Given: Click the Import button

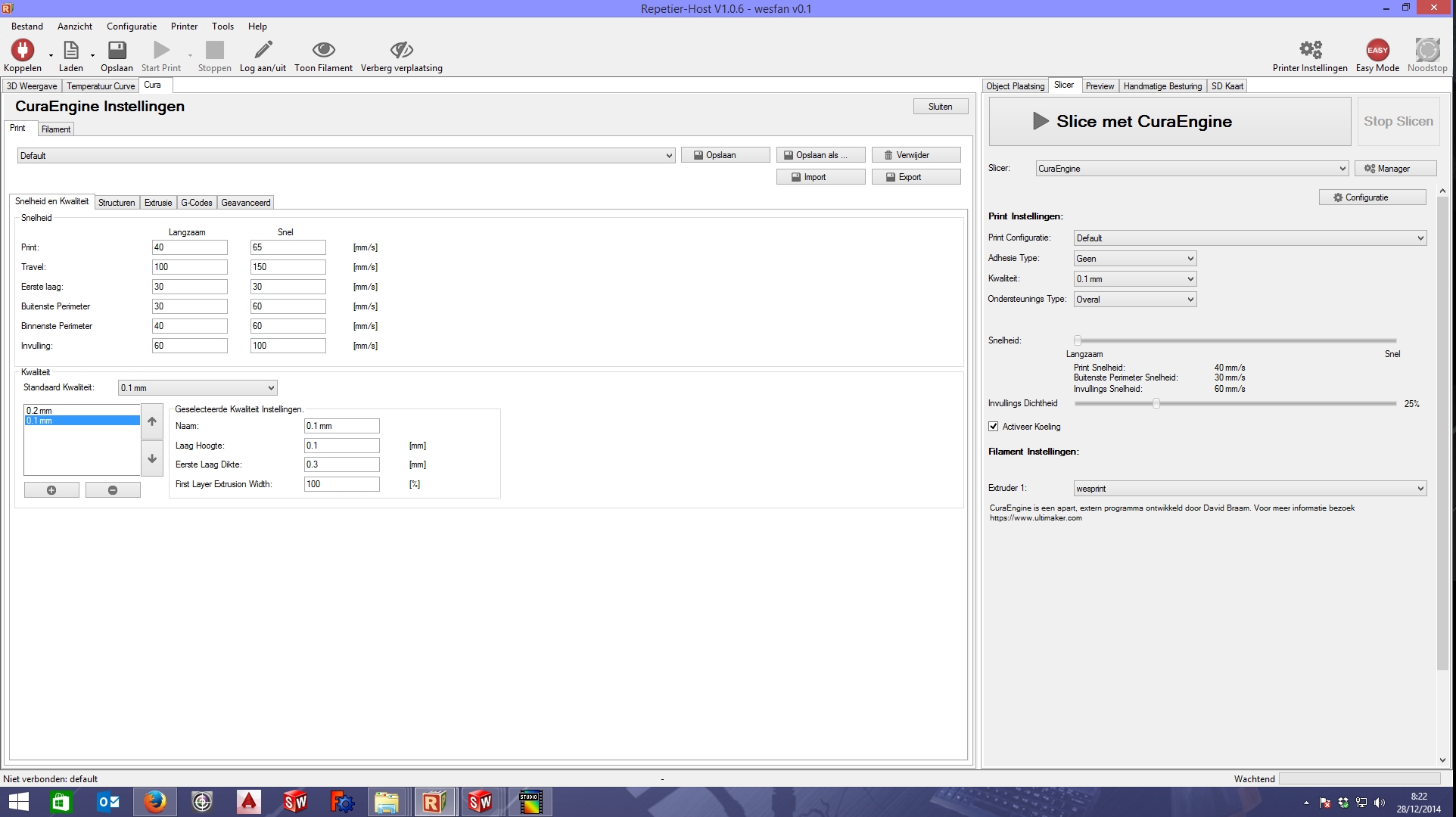Looking at the screenshot, I should click(x=821, y=177).
